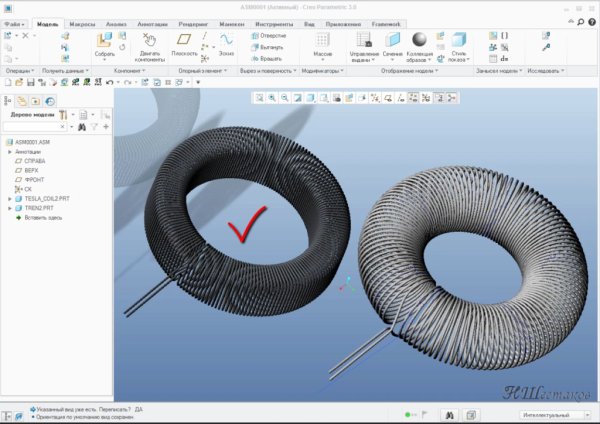Open model tree settings hammer icon

click(x=63, y=115)
